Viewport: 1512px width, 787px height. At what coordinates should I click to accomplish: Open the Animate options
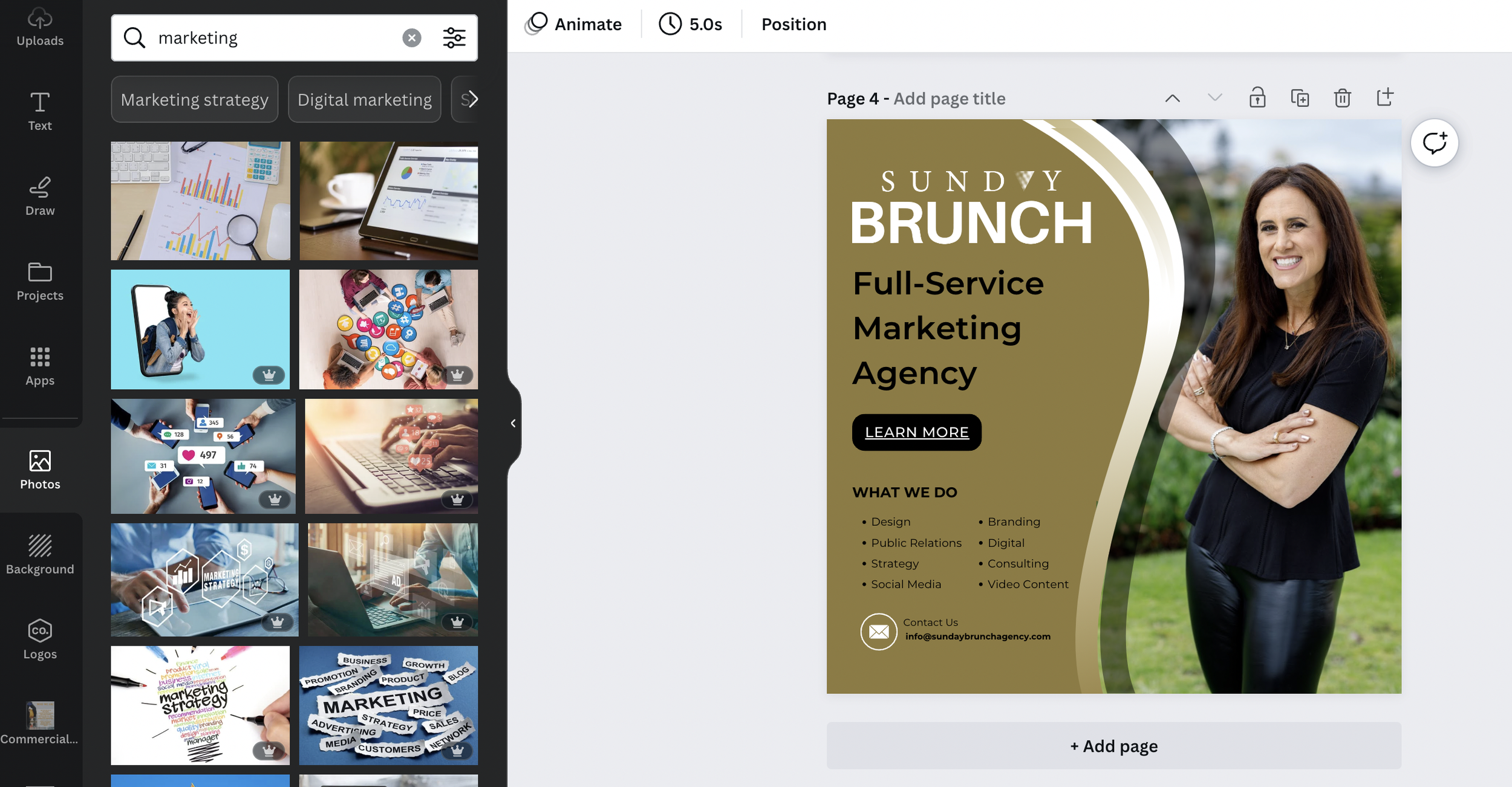click(x=573, y=24)
